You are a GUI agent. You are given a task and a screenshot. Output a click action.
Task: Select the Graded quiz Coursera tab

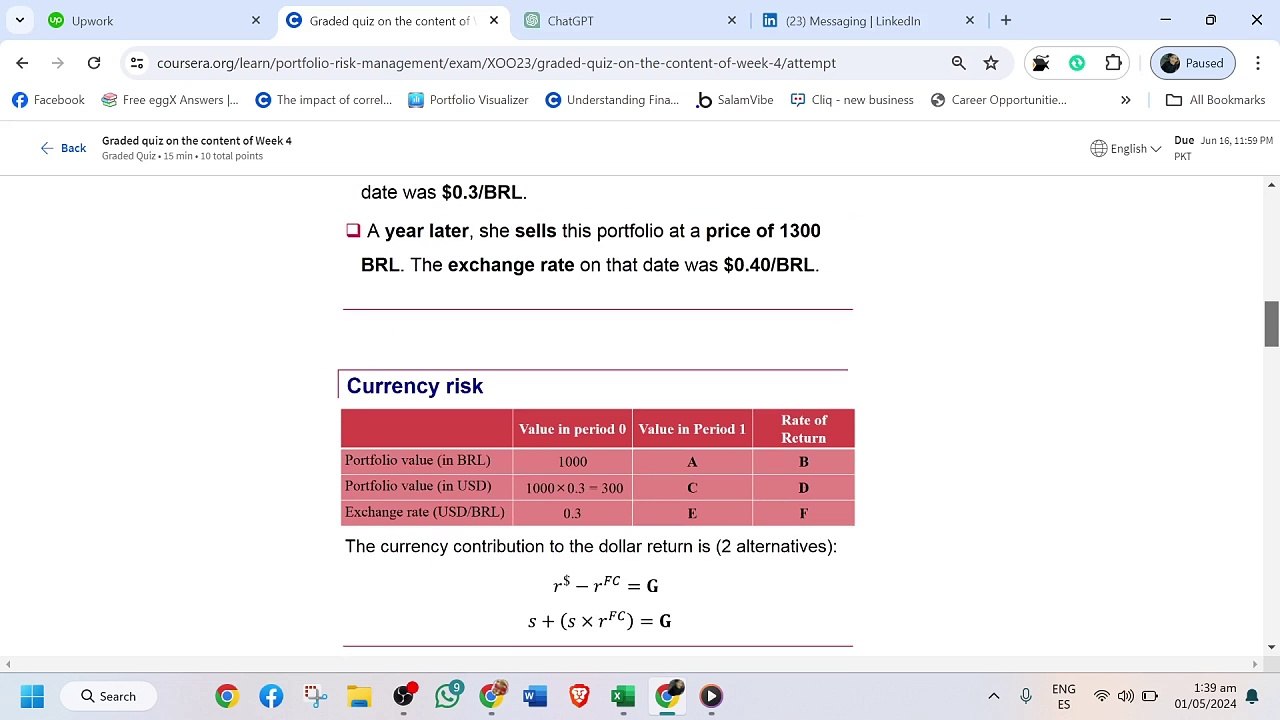click(x=393, y=20)
